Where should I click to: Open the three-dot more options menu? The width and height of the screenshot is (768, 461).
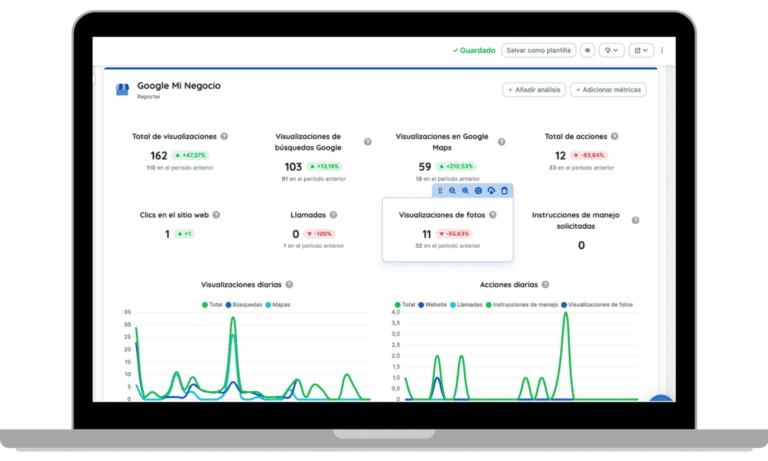point(661,50)
